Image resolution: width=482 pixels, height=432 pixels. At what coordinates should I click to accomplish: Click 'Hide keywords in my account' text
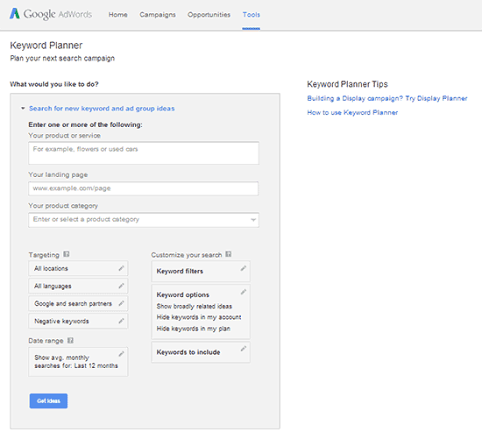(199, 317)
